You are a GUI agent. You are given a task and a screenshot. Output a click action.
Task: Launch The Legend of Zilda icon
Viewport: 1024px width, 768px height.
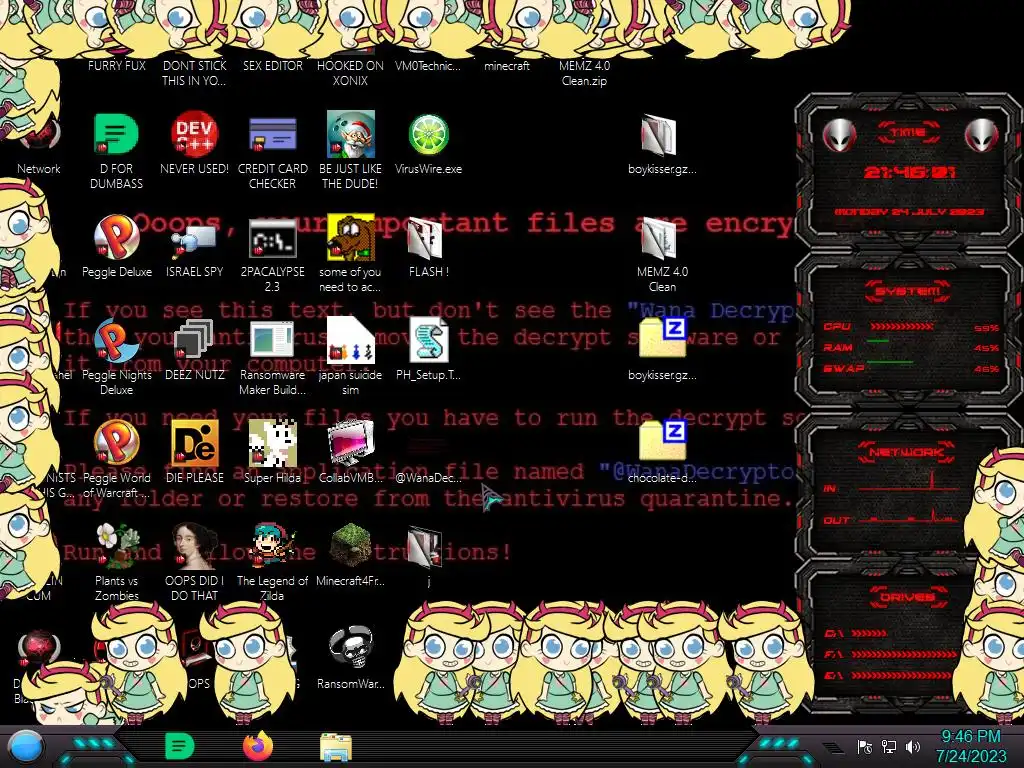click(x=272, y=546)
